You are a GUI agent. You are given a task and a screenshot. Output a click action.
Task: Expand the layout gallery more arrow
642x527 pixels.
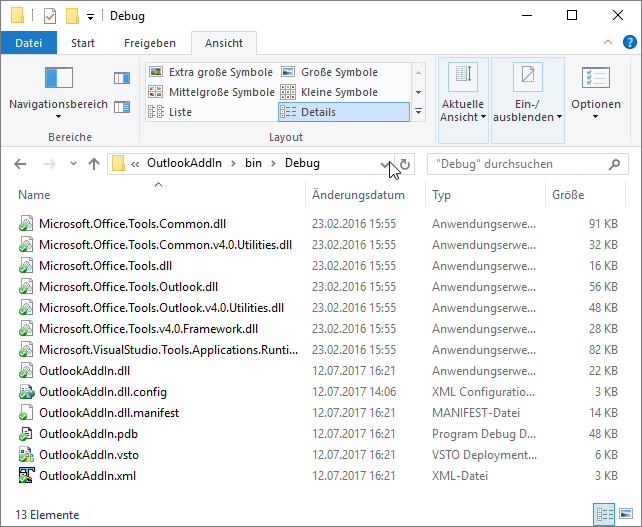pyautogui.click(x=418, y=112)
